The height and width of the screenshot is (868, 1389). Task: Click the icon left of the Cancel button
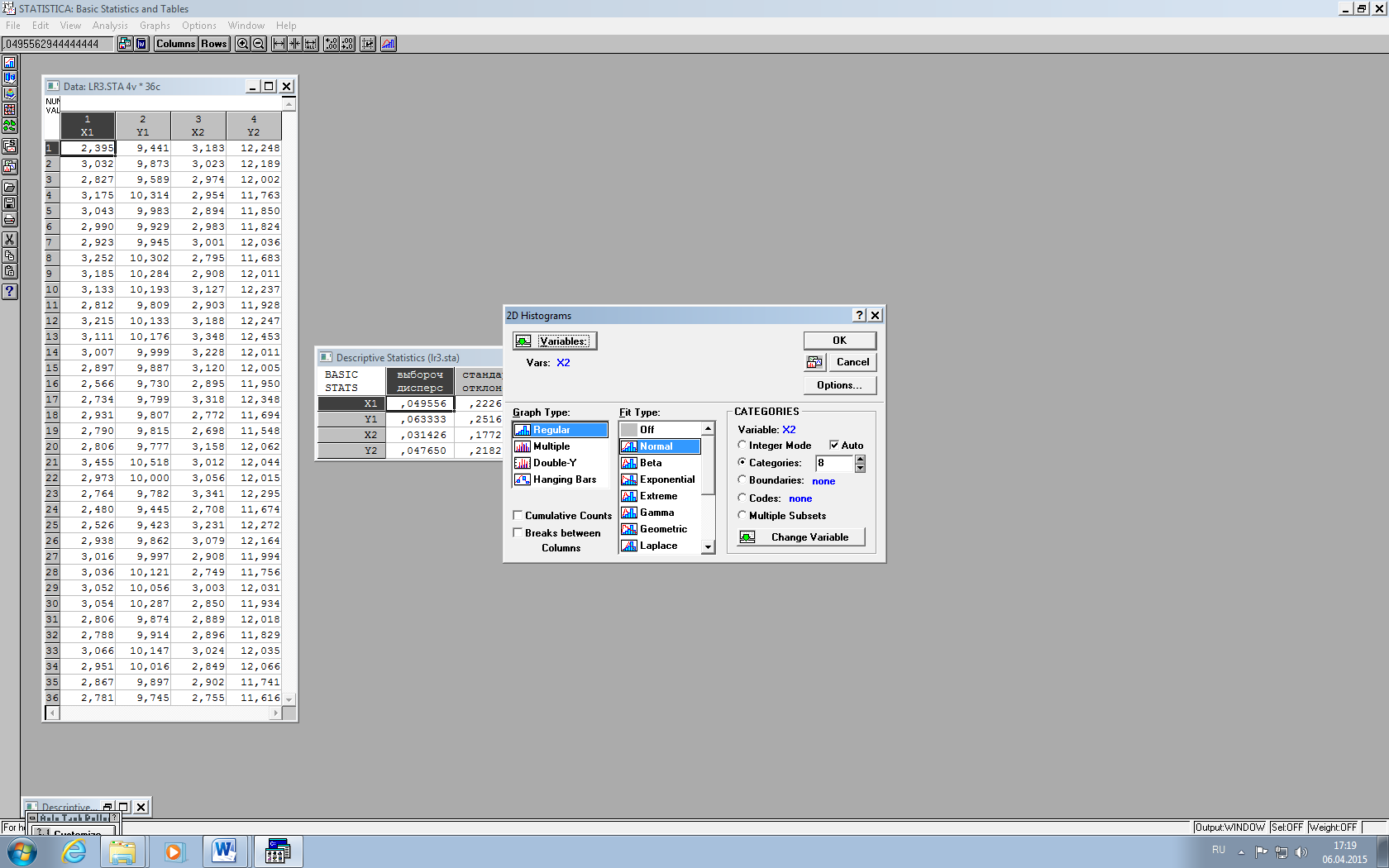(x=814, y=362)
